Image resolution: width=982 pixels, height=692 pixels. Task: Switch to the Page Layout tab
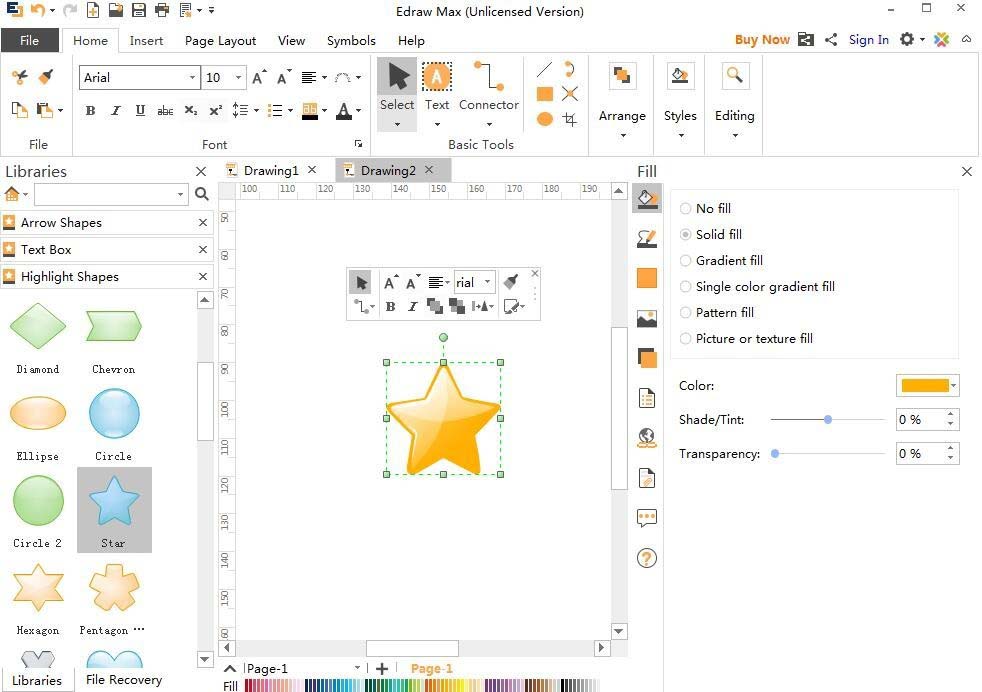(x=220, y=41)
